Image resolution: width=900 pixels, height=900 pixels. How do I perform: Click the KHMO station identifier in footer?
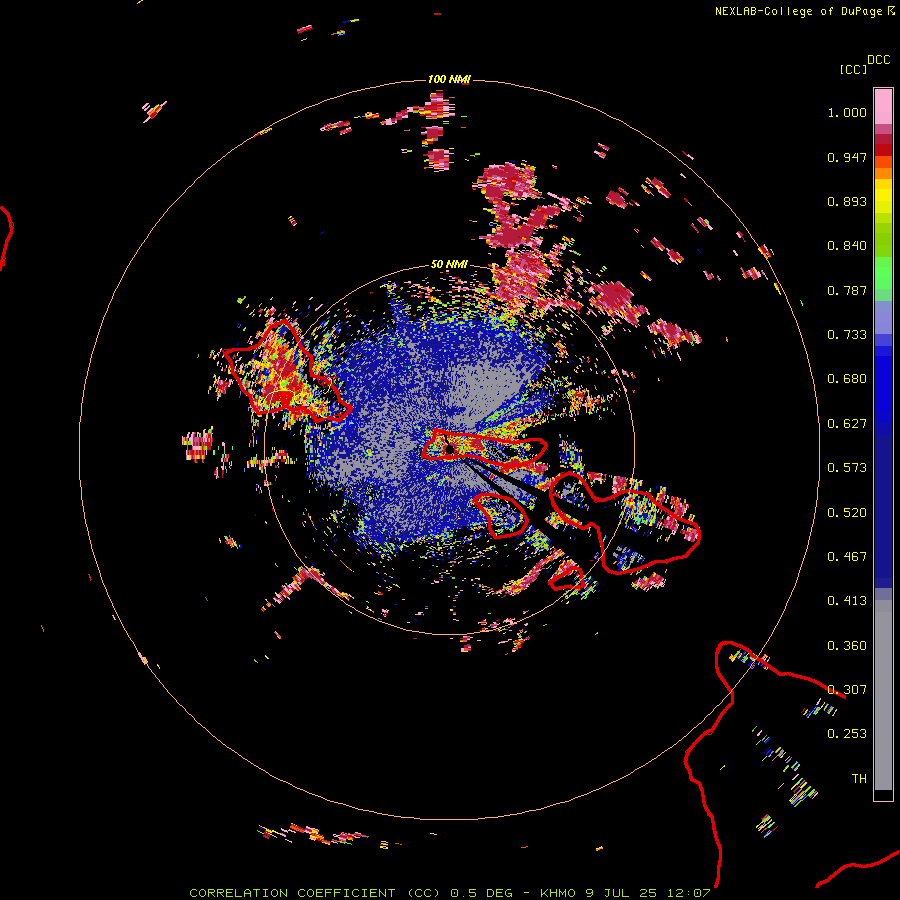click(x=557, y=893)
